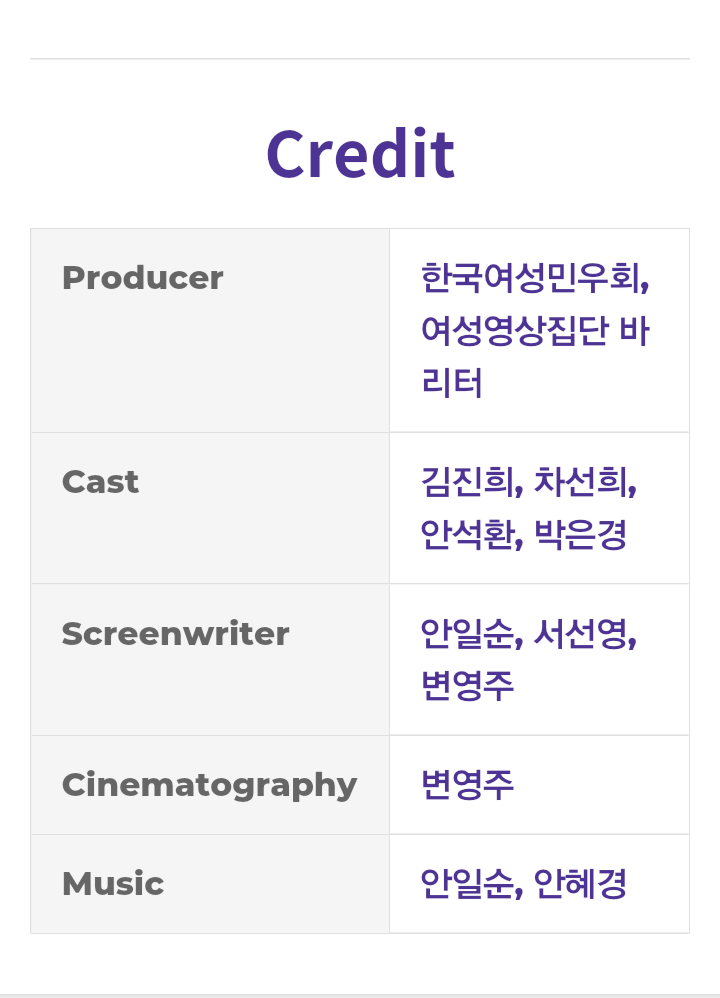Image resolution: width=720 pixels, height=998 pixels.
Task: Open screenwriter 변영주 link
Action: coord(467,685)
